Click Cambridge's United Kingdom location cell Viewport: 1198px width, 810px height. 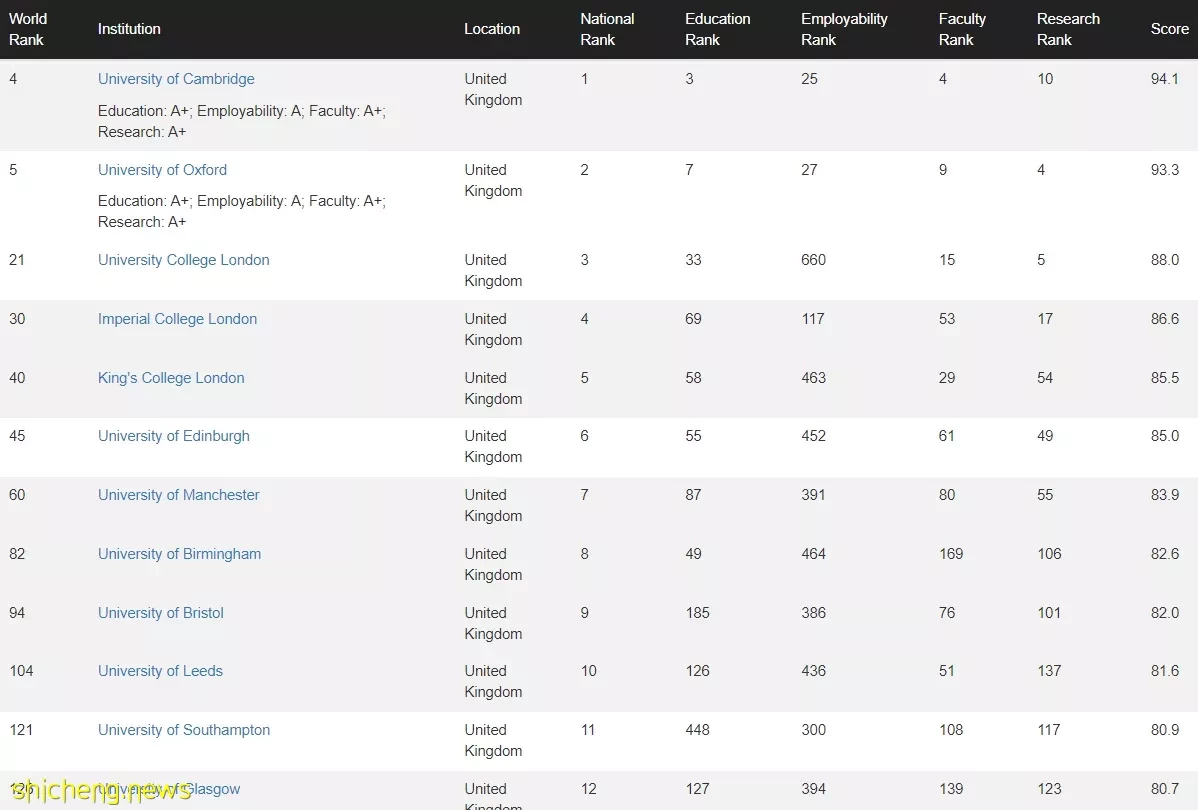tap(493, 89)
